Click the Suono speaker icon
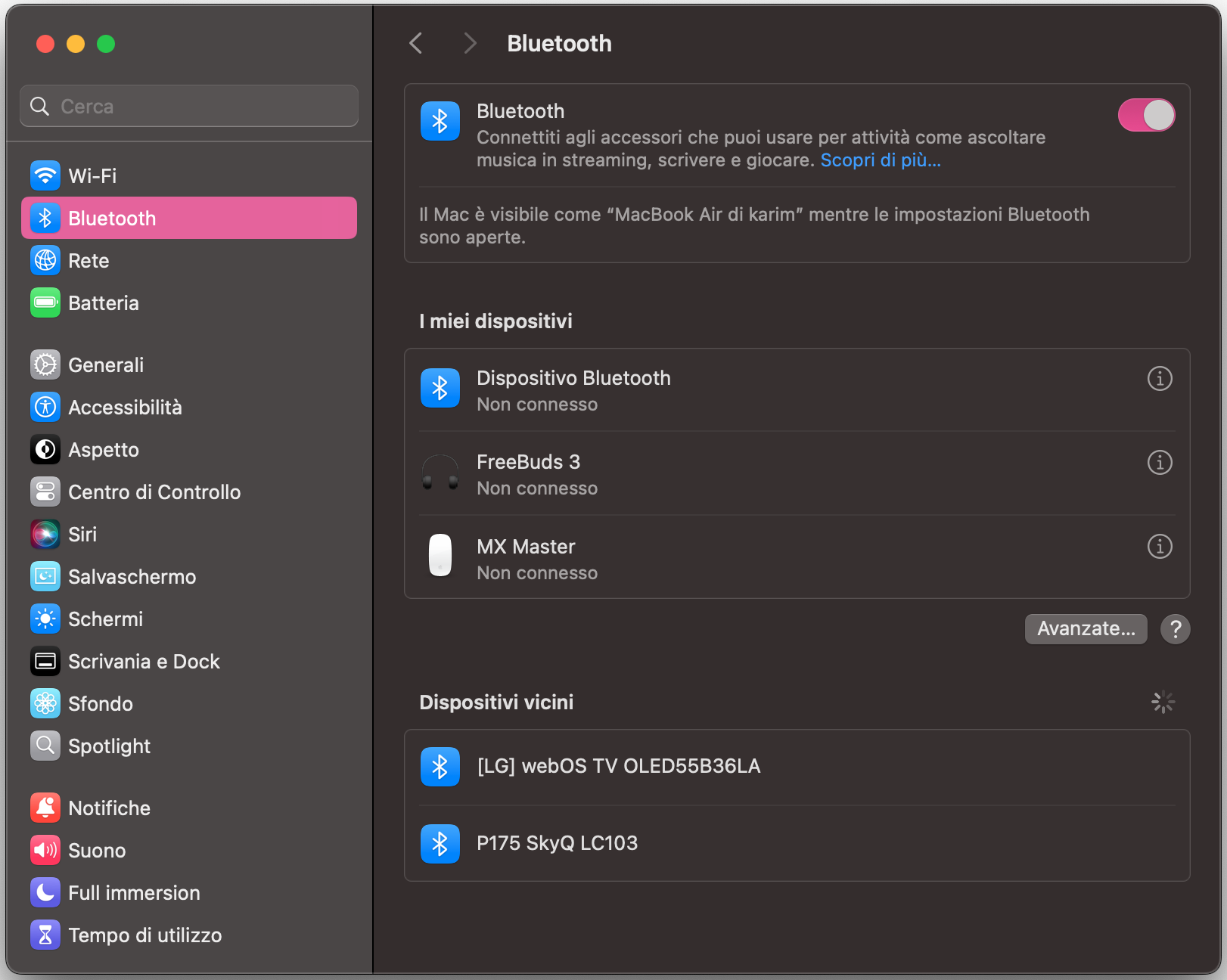This screenshot has height=980, width=1227. pos(45,850)
